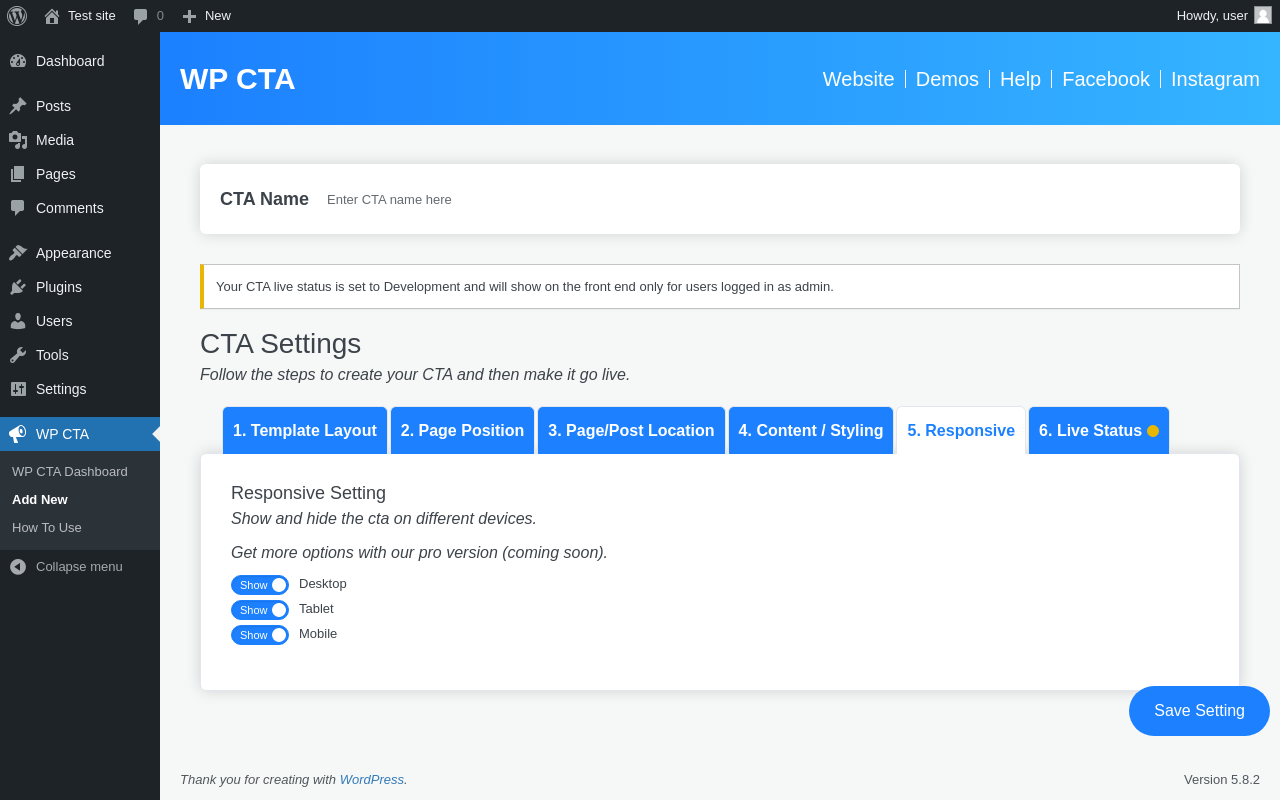The width and height of the screenshot is (1280, 800).
Task: Click the CTA Name input field
Action: point(600,200)
